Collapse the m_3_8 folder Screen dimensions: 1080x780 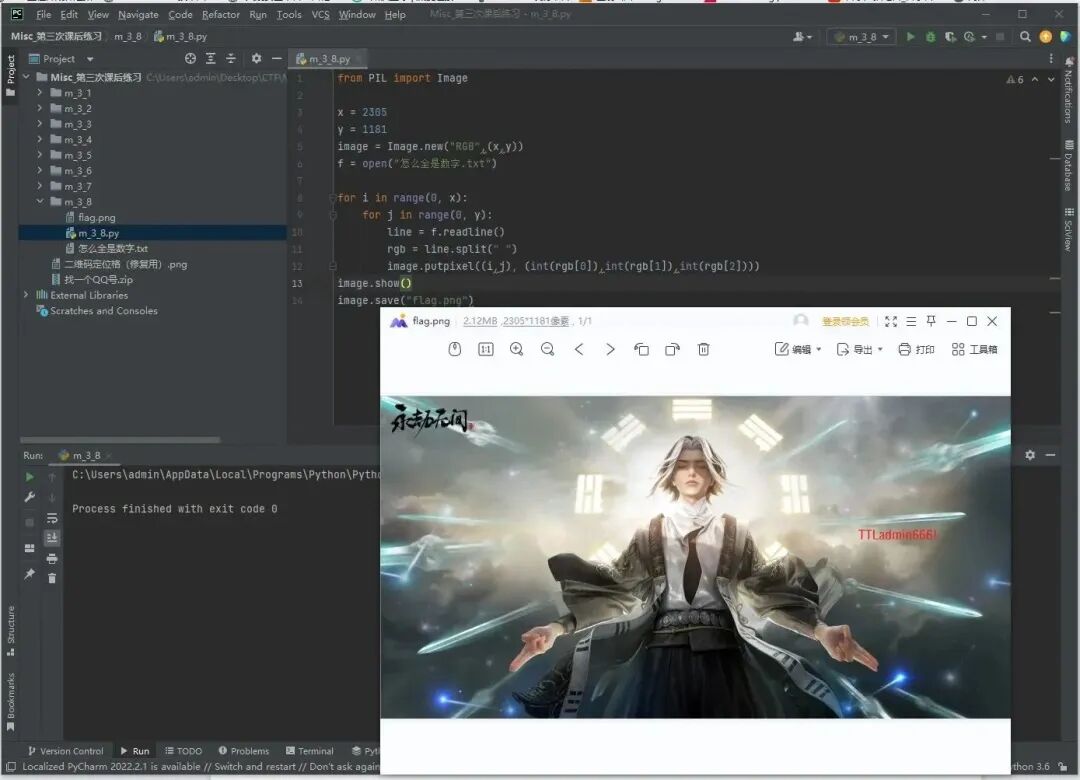pos(39,201)
